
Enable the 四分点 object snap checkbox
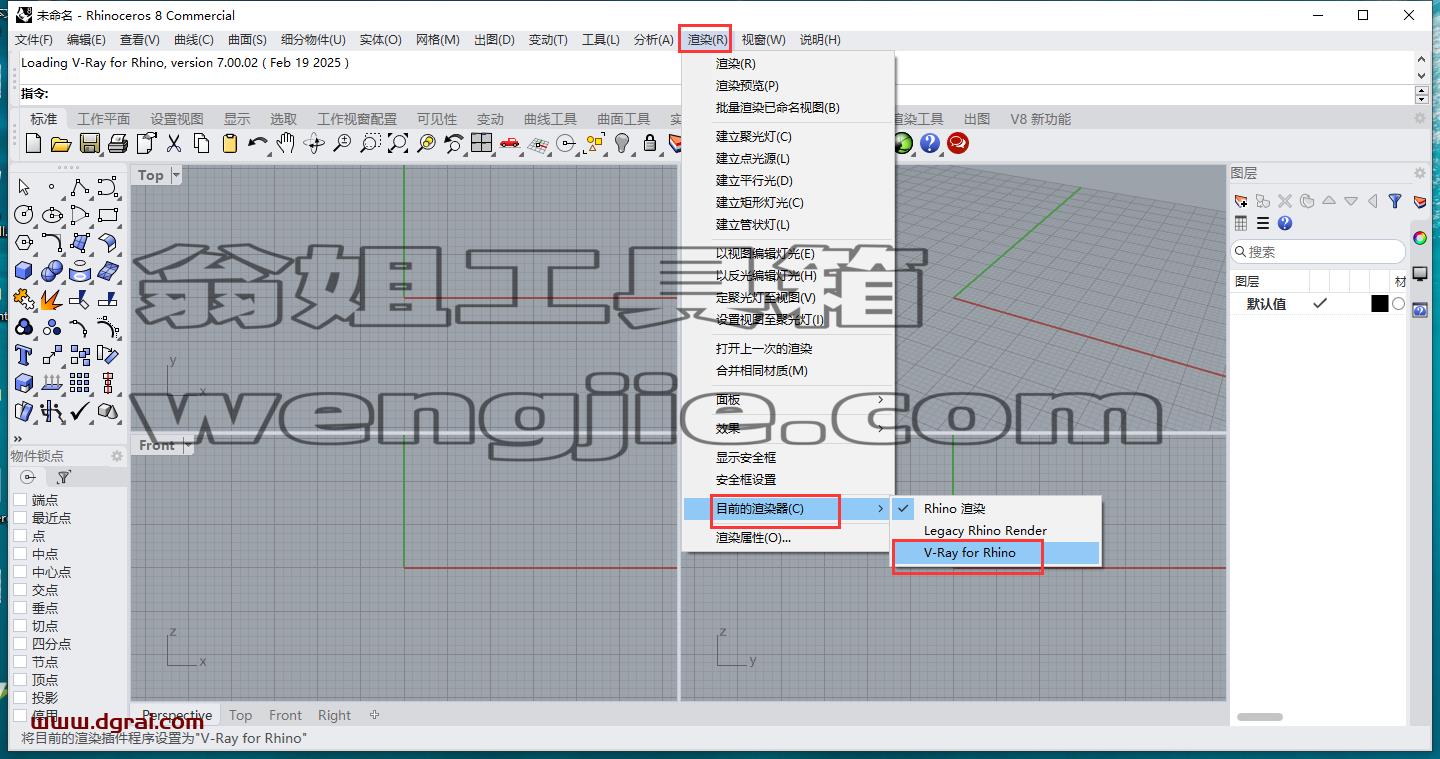(x=20, y=644)
